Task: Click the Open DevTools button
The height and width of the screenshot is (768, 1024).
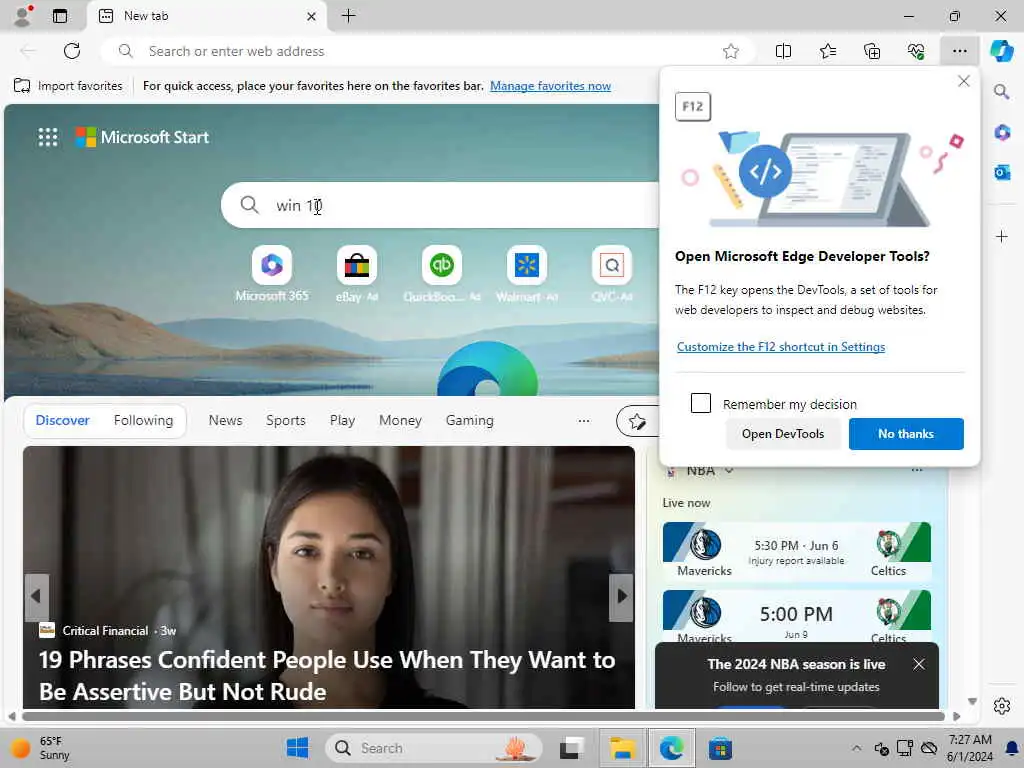Action: (x=782, y=434)
